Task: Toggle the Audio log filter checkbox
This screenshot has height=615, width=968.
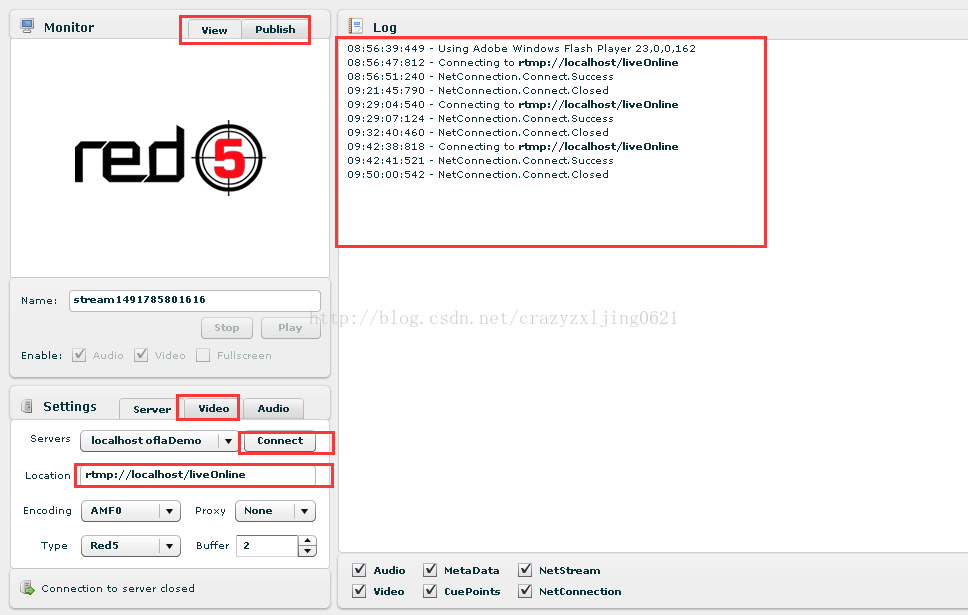Action: [359, 570]
